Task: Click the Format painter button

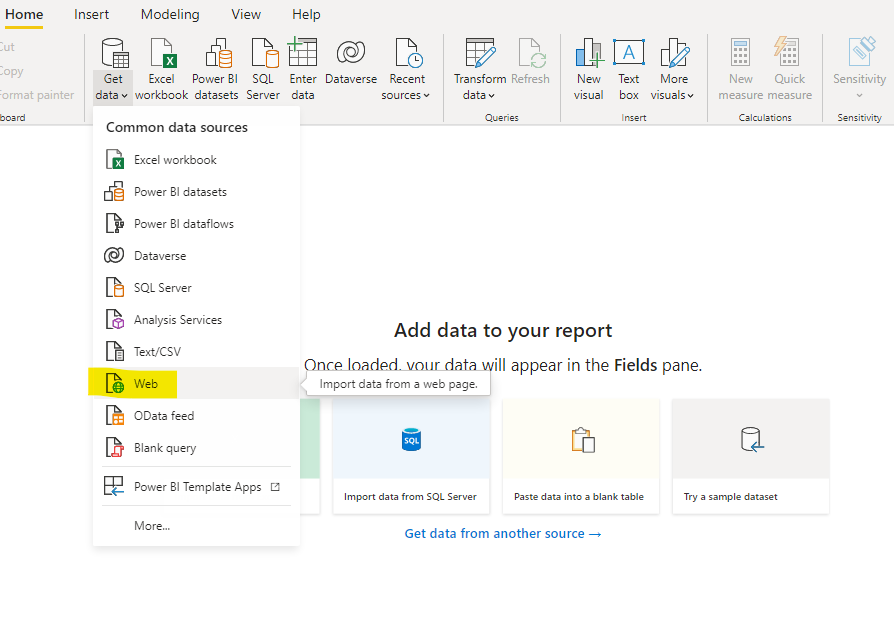Action: pos(37,95)
